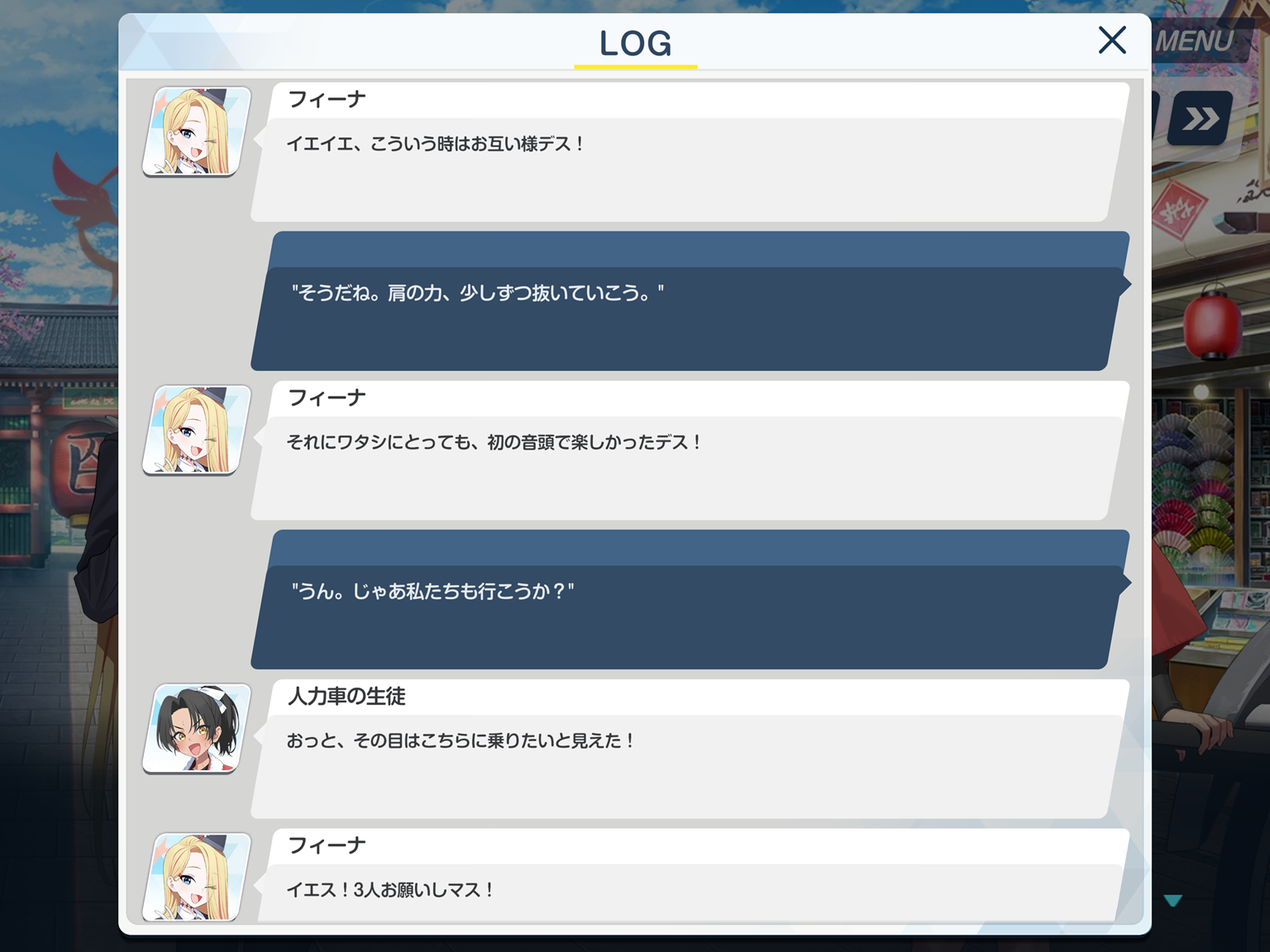Click the red lantern in the background
1270x952 pixels.
[x=1213, y=322]
